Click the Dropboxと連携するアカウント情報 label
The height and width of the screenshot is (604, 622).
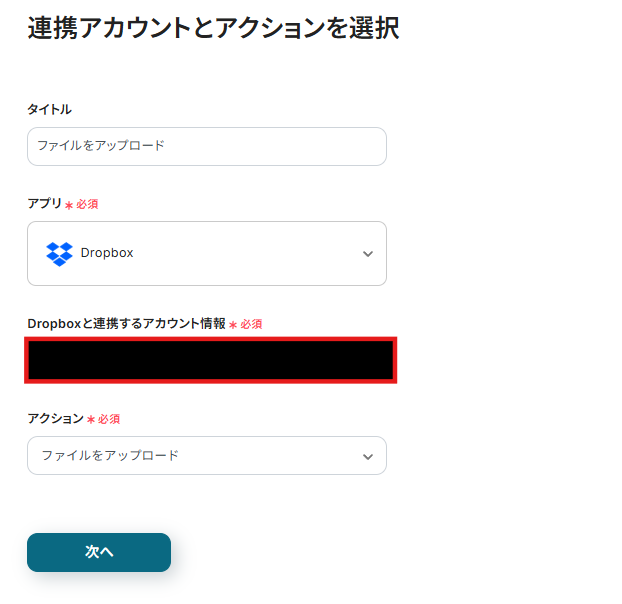pyautogui.click(x=126, y=323)
